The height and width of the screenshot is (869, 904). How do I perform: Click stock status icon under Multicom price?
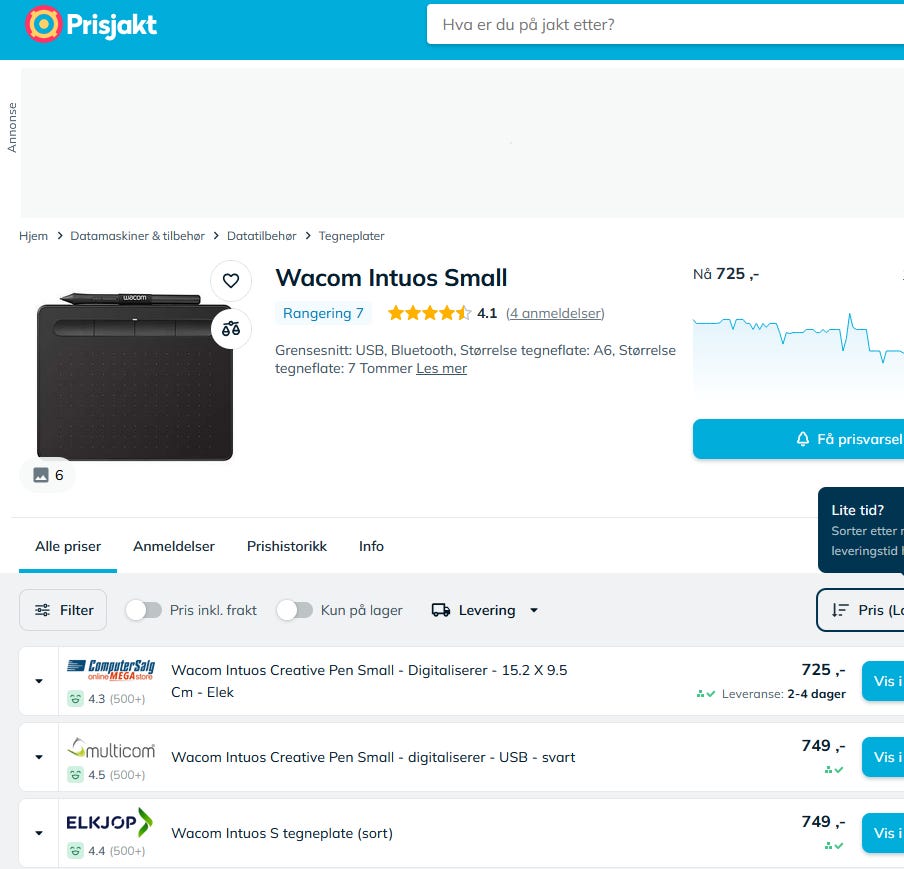834,770
